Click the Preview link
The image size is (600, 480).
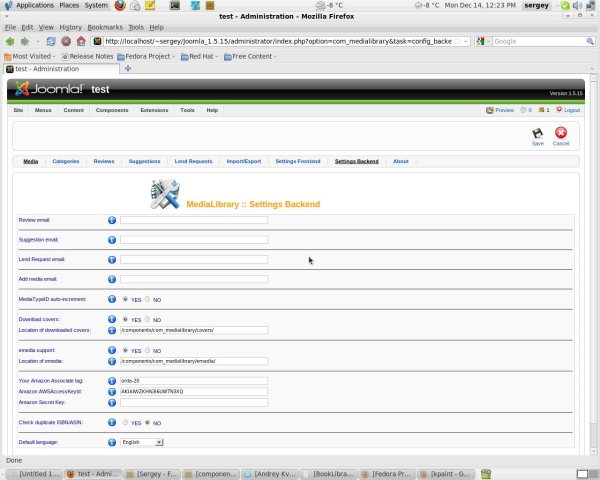[x=500, y=110]
